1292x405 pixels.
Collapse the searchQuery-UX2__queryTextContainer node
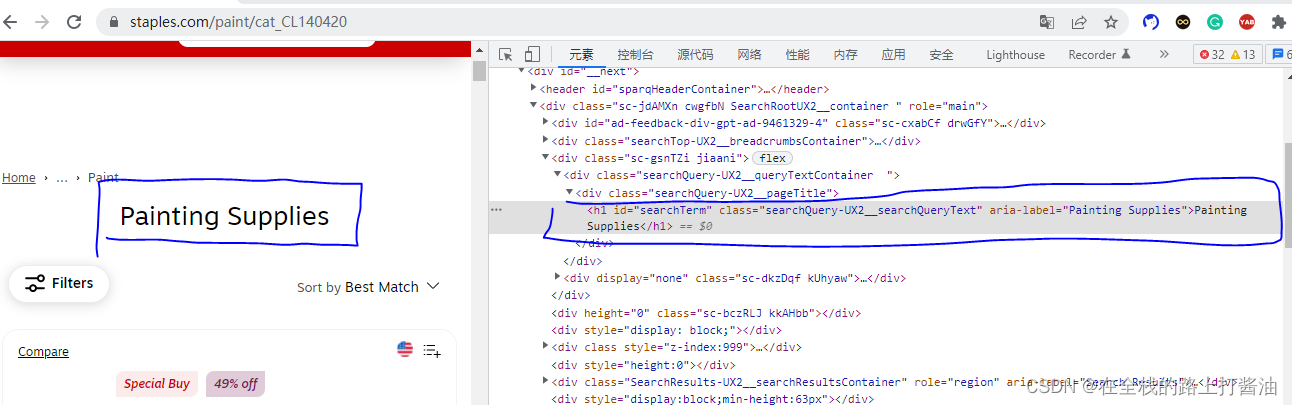click(557, 175)
